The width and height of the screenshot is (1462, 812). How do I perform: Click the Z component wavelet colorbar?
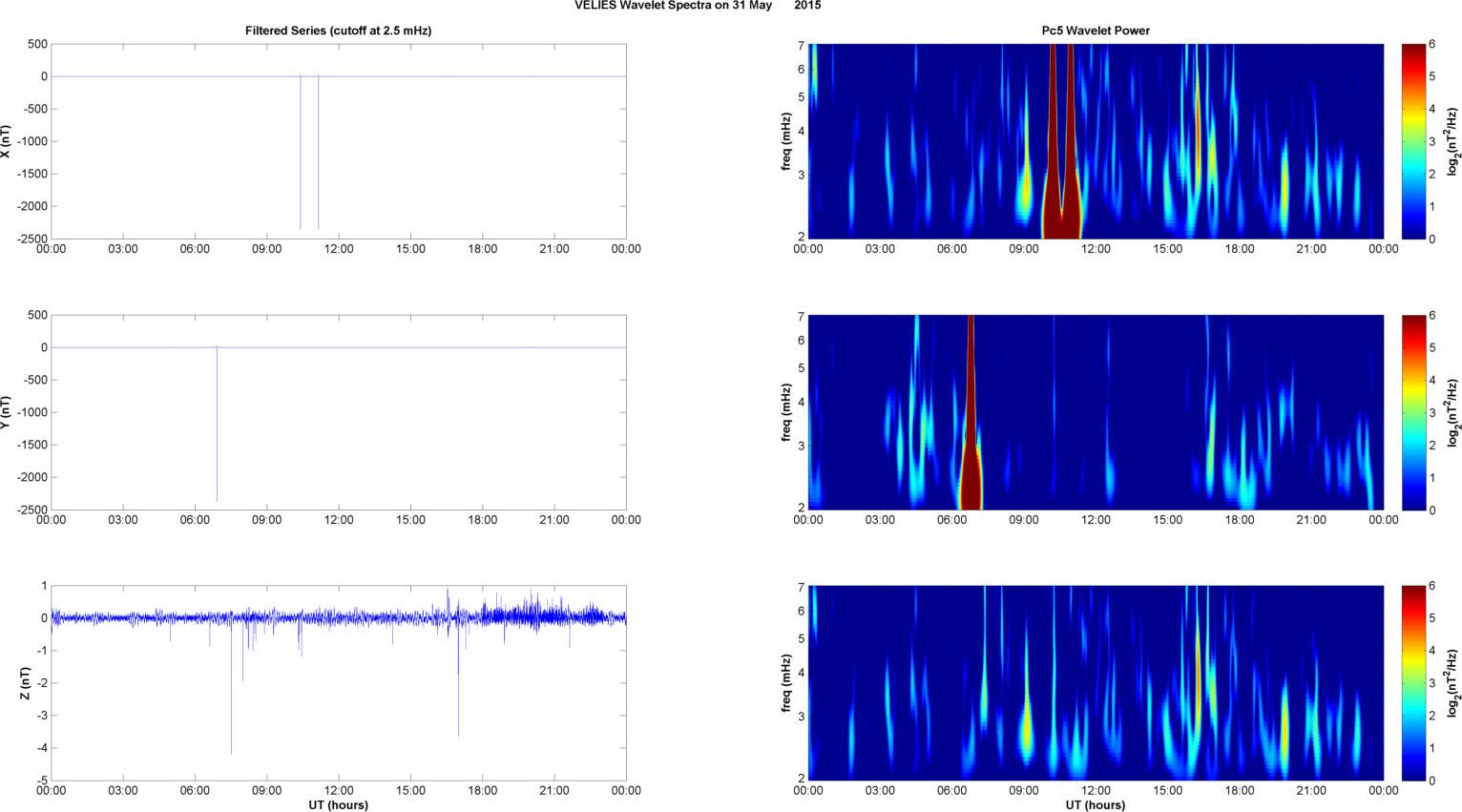tap(1413, 683)
